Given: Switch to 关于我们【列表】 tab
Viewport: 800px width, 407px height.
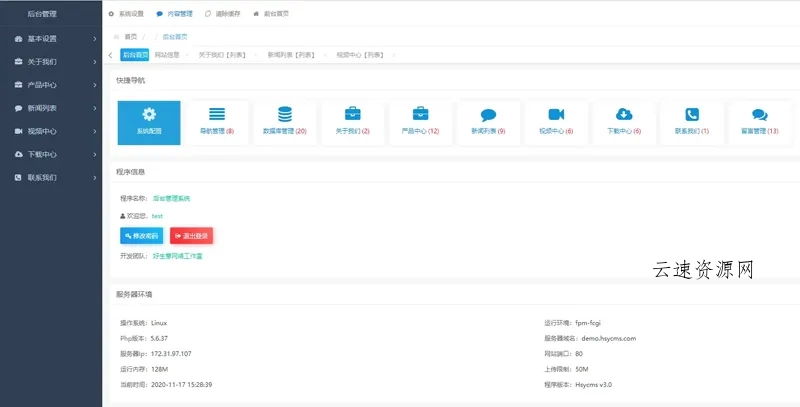Looking at the screenshot, I should tap(222, 55).
